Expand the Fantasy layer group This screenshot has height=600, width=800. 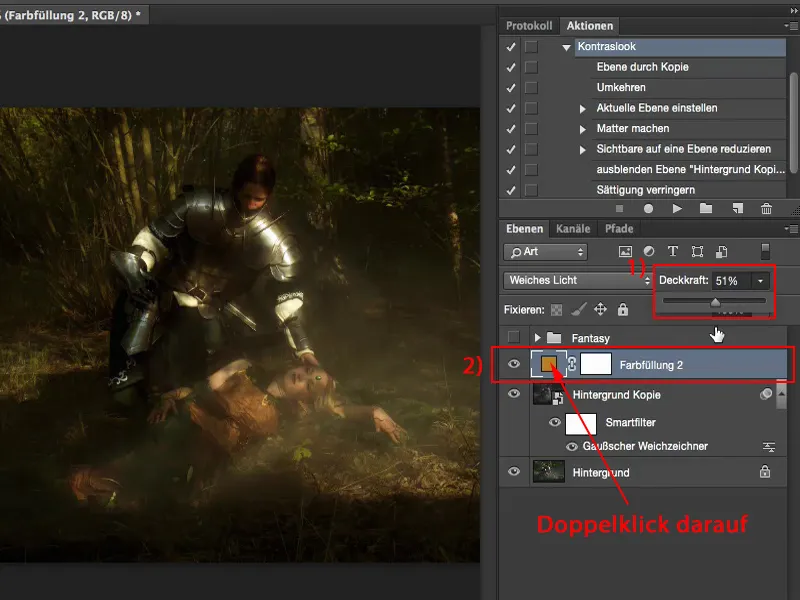537,338
